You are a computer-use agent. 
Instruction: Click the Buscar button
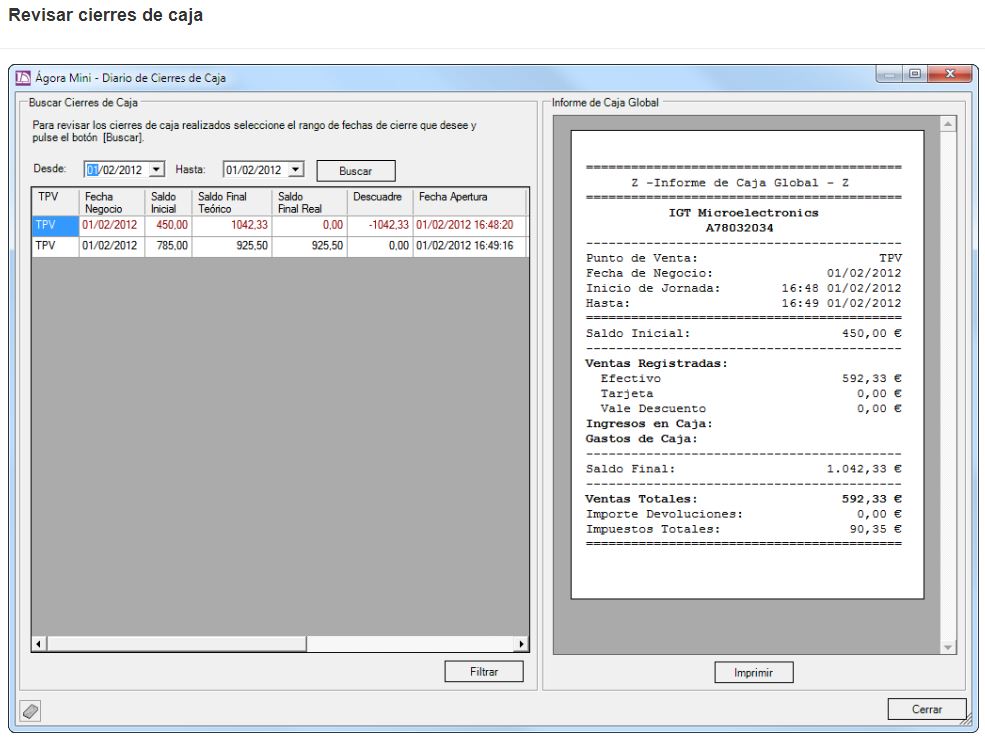coord(356,171)
